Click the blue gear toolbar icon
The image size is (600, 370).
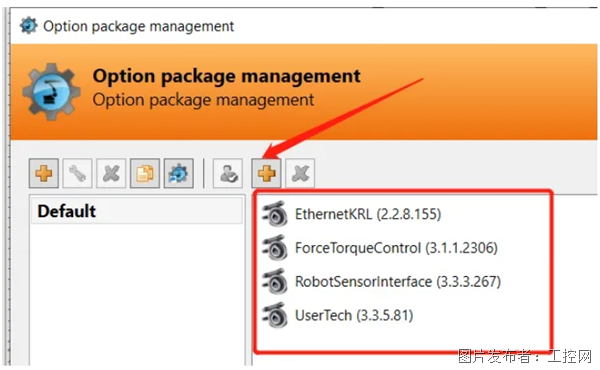tap(178, 173)
